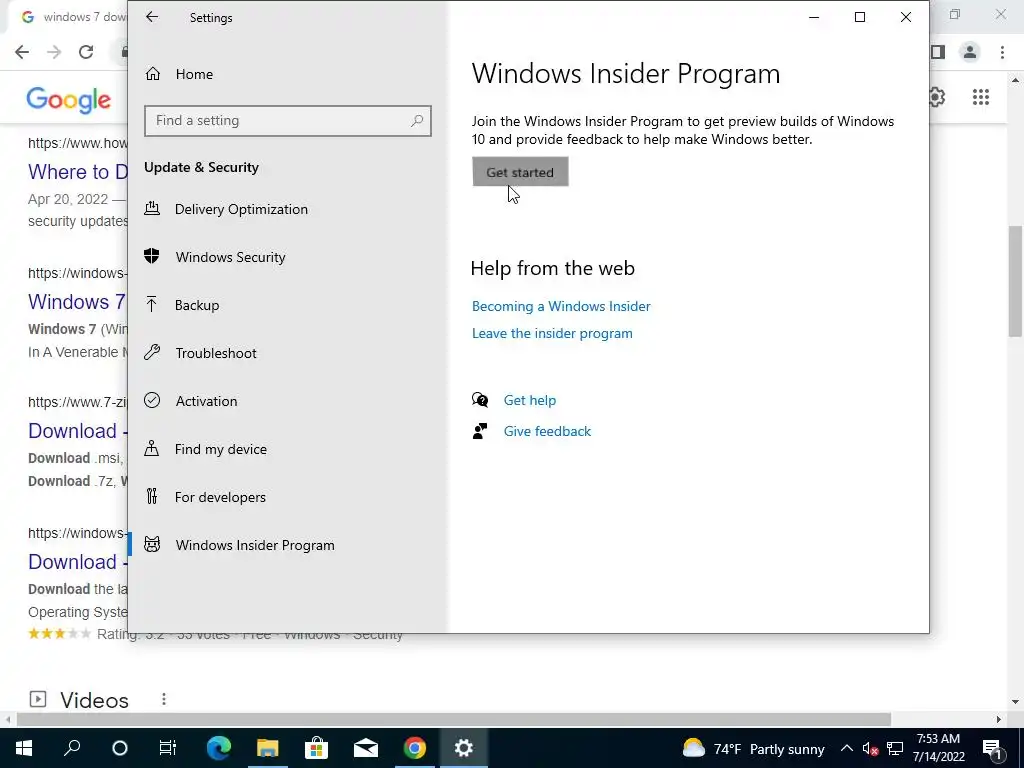The height and width of the screenshot is (768, 1024).
Task: Click Chrome's forward navigation arrow
Action: tap(54, 52)
